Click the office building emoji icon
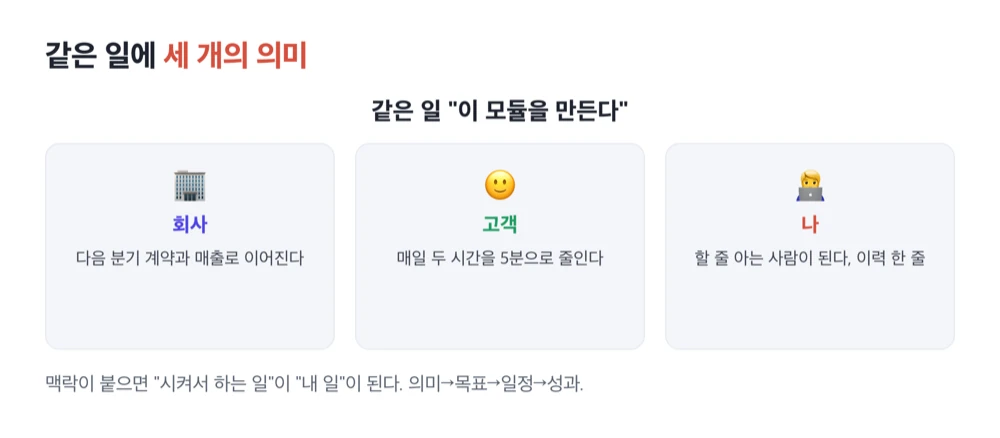This screenshot has width=1000, height=438. 189,186
